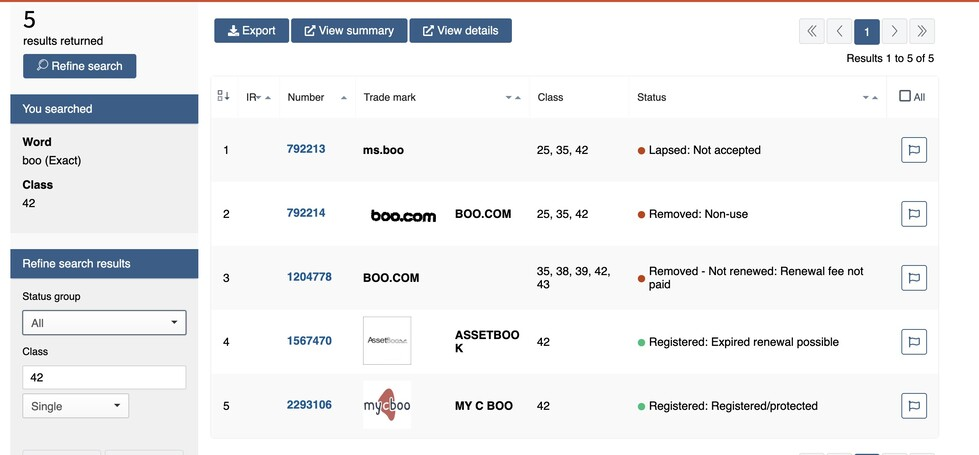The image size is (979, 455).
Task: Open the Single class mode dropdown
Action: coord(76,406)
